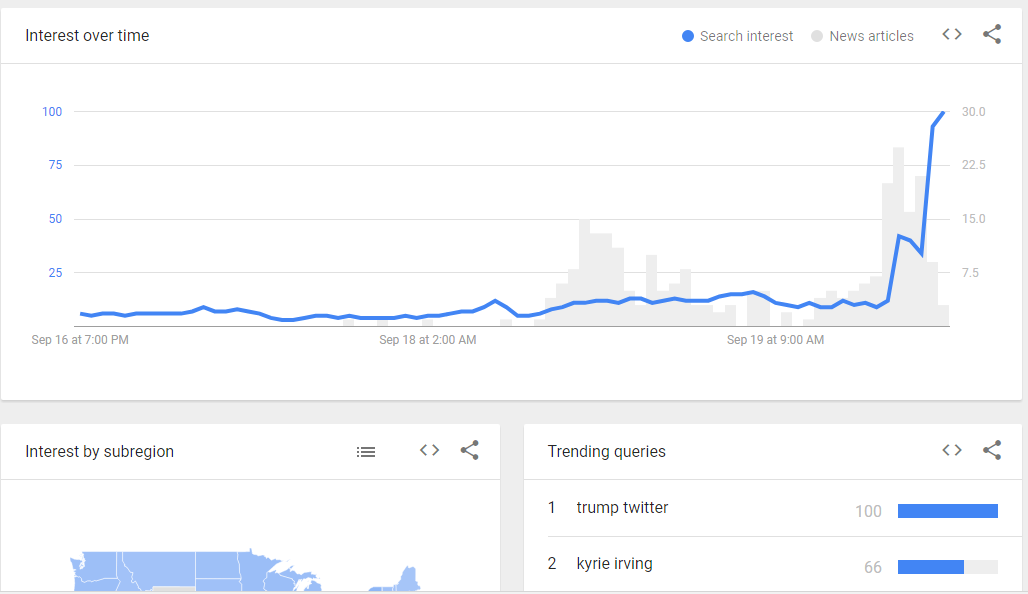The image size is (1028, 594).
Task: Click embed icon for Trending queries
Action: (x=952, y=451)
